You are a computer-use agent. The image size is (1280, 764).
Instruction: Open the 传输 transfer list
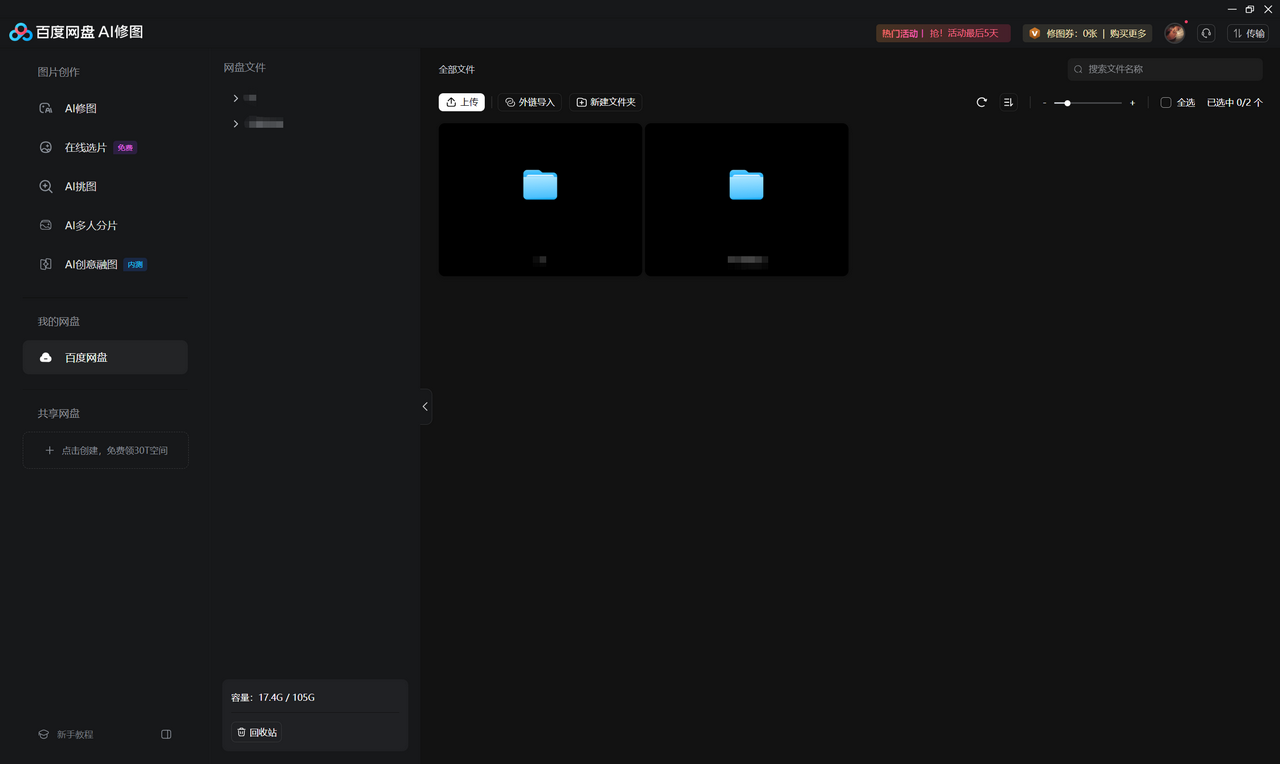[x=1247, y=33]
